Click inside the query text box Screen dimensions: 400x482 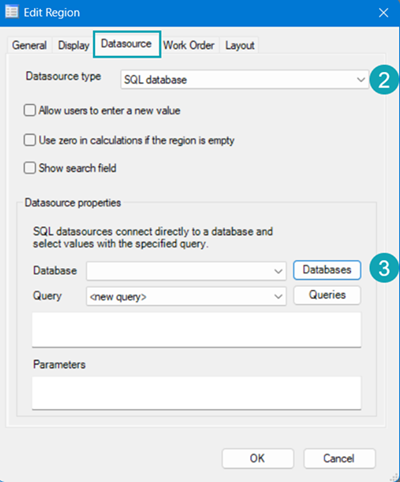(x=196, y=330)
